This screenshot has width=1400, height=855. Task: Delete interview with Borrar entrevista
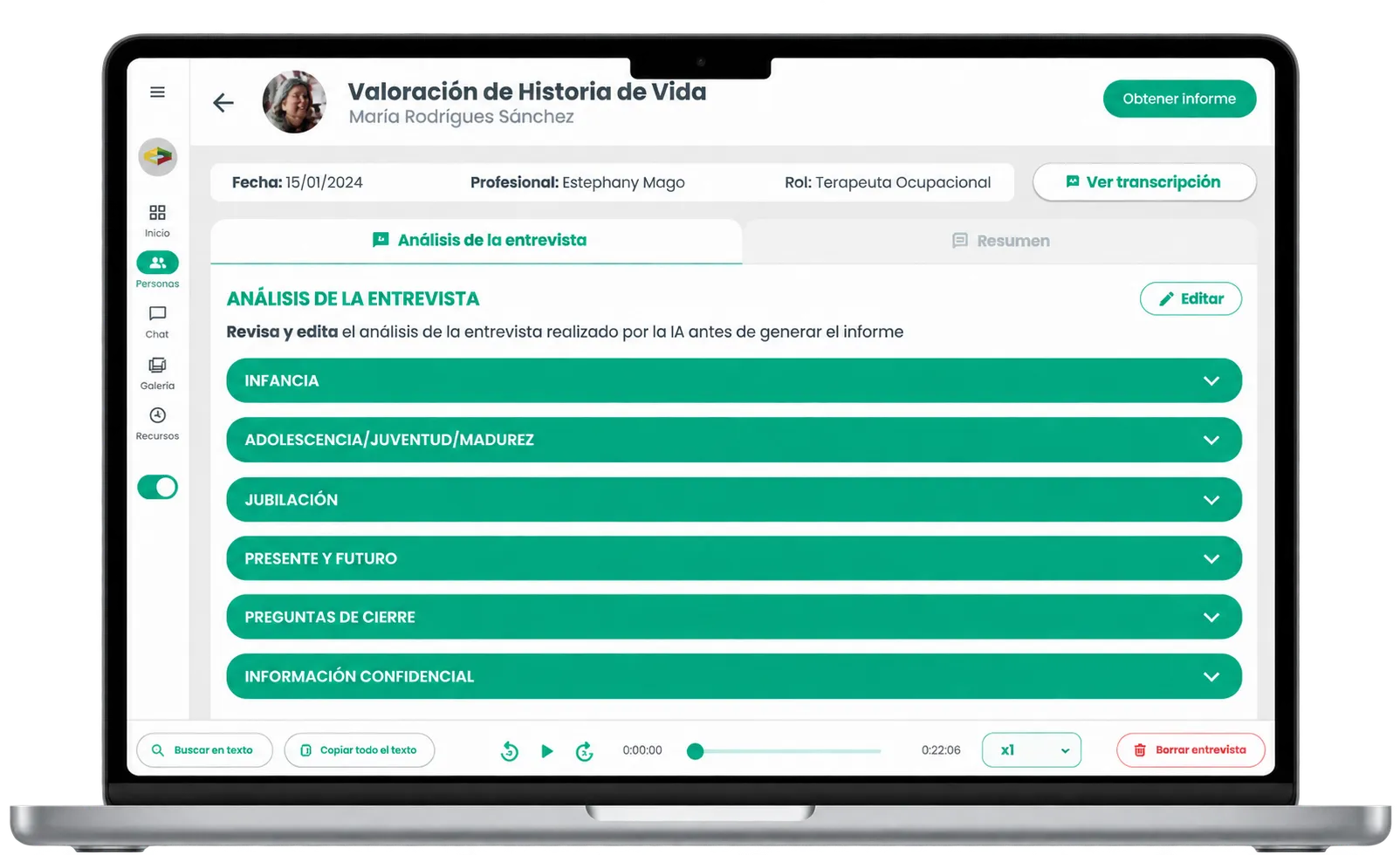tap(1191, 750)
